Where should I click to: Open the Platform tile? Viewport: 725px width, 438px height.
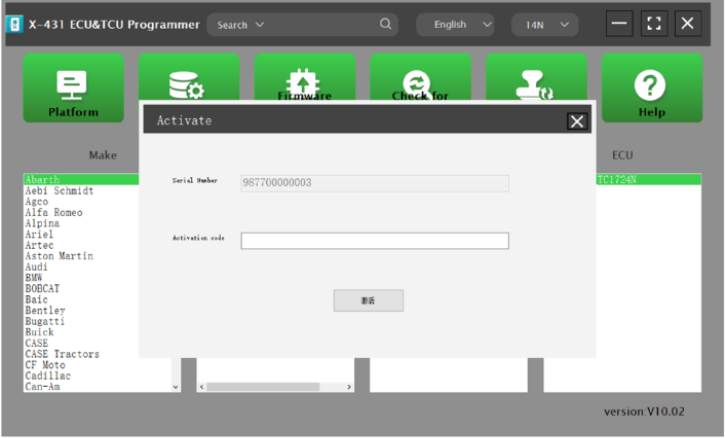pyautogui.click(x=73, y=87)
